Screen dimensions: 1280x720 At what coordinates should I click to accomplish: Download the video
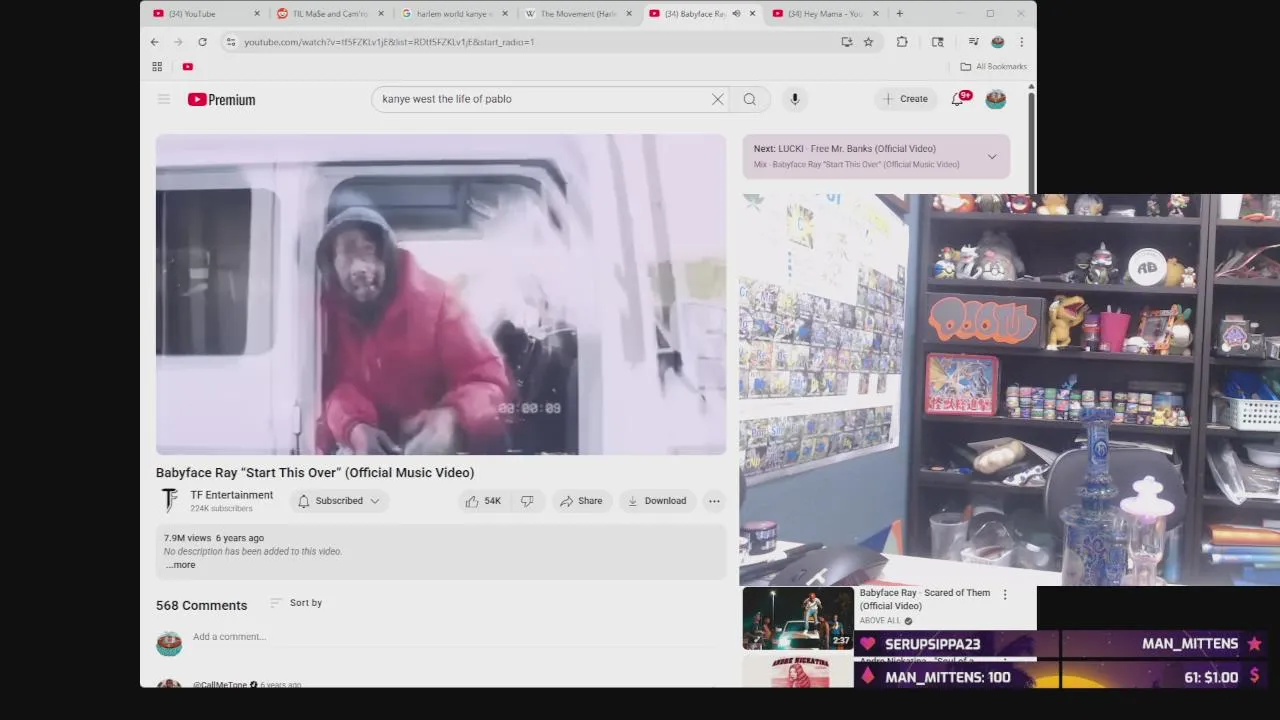tap(656, 501)
